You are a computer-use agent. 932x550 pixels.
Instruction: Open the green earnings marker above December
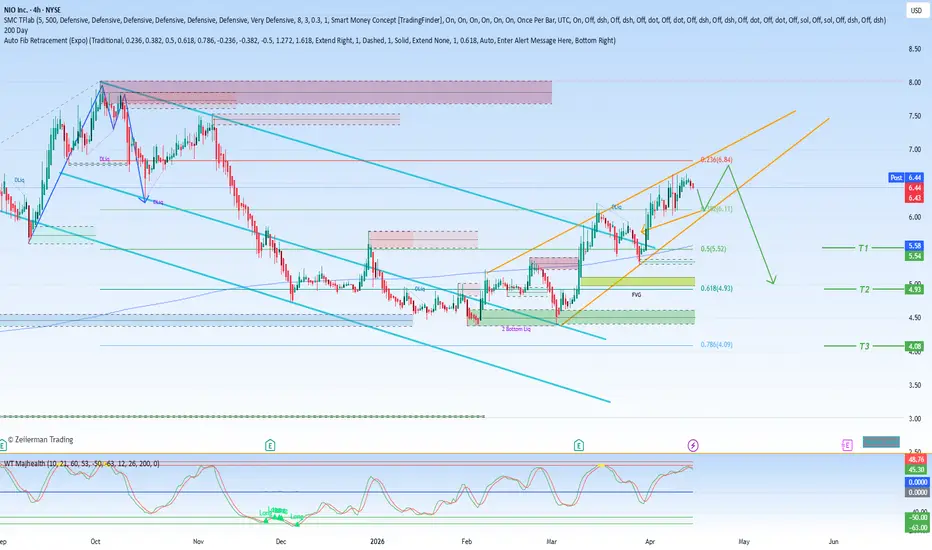[x=270, y=445]
